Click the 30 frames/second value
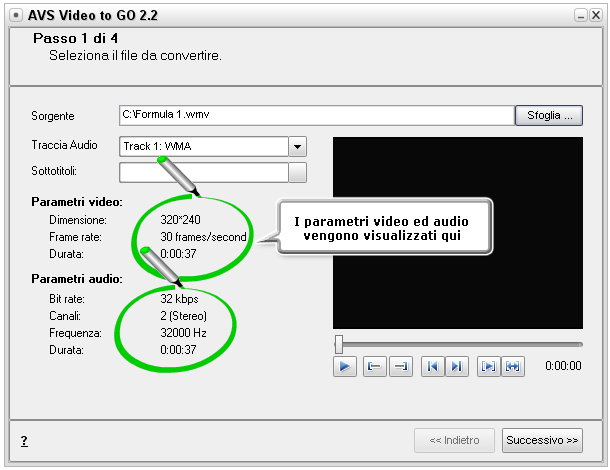The width and height of the screenshot is (610, 470). click(203, 237)
